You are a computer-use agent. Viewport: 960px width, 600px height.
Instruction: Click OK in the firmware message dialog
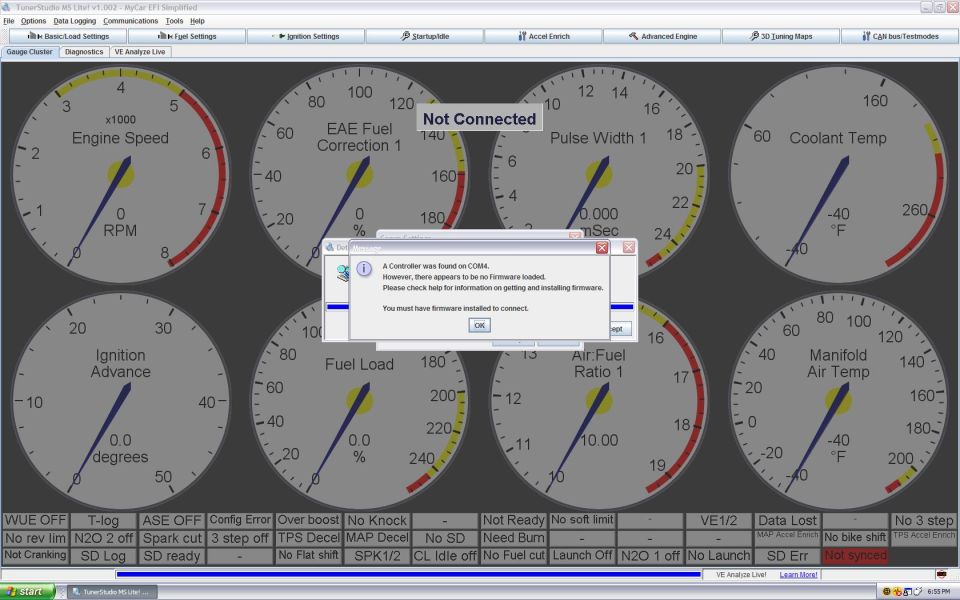click(479, 325)
